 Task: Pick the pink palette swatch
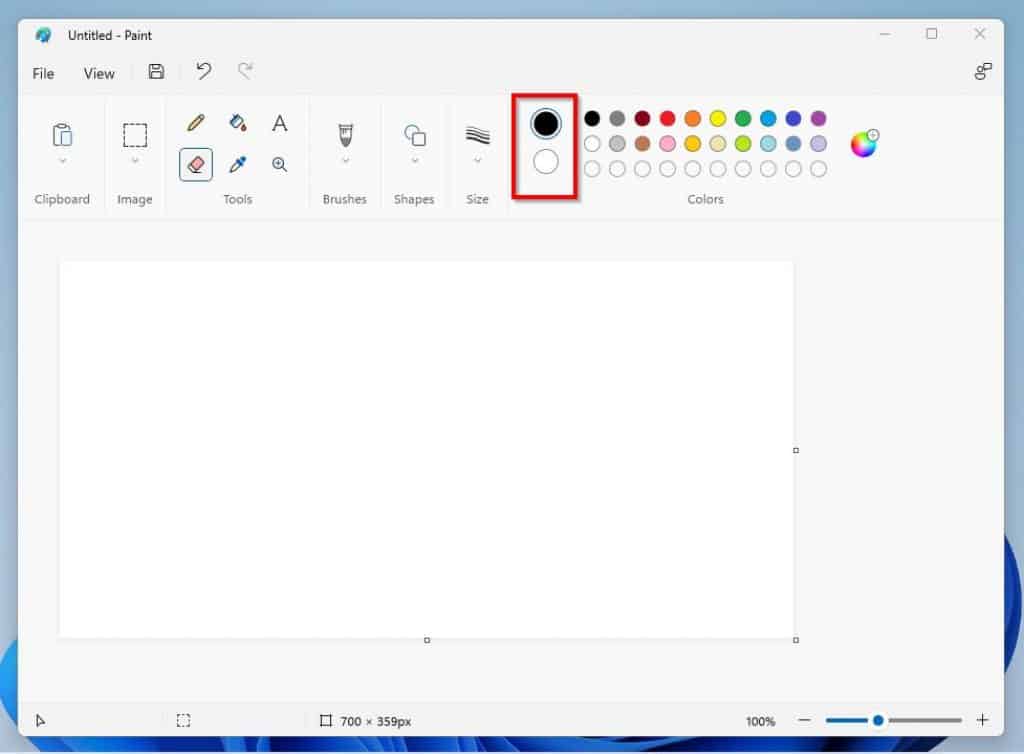click(x=667, y=144)
